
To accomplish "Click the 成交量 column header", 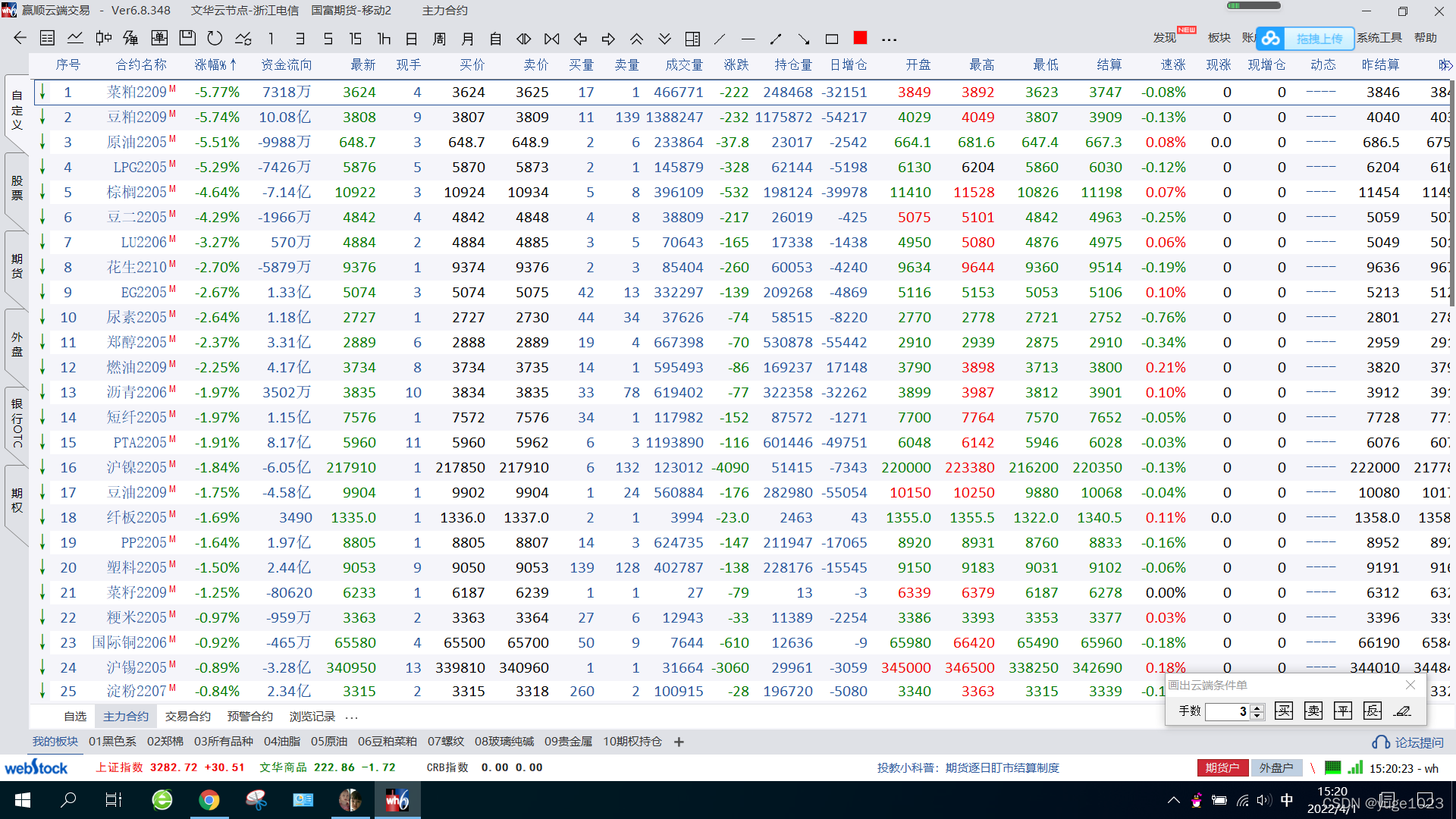I will click(684, 64).
